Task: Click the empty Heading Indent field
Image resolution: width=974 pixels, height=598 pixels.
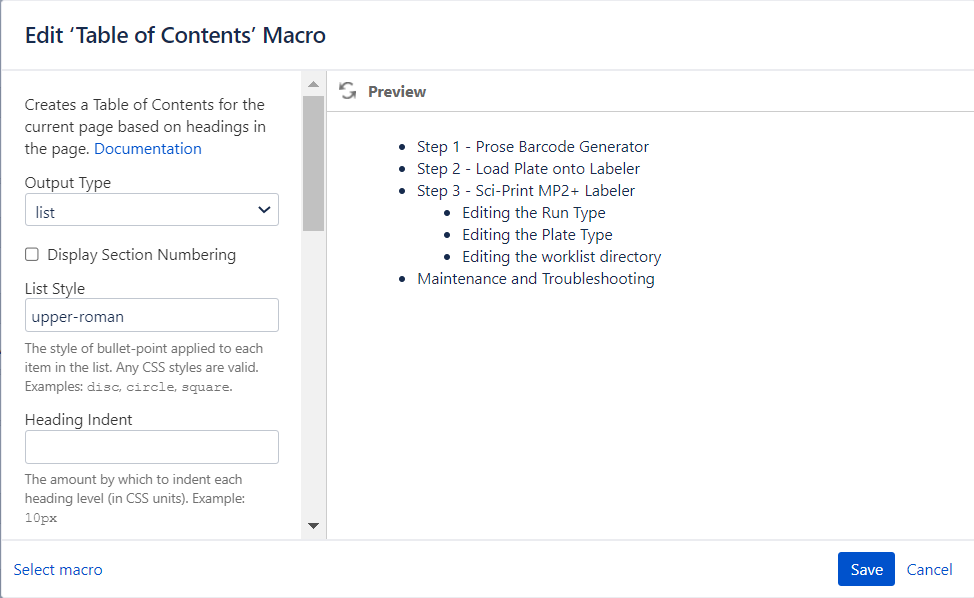Action: [x=151, y=447]
